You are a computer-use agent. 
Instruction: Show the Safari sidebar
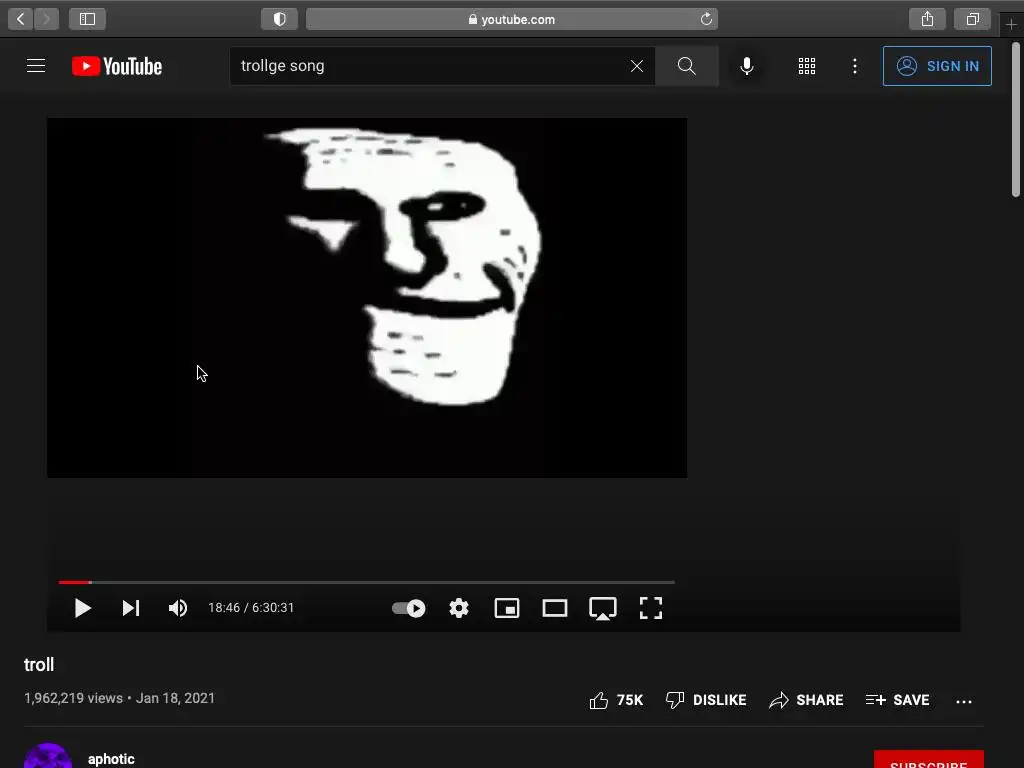pyautogui.click(x=88, y=19)
